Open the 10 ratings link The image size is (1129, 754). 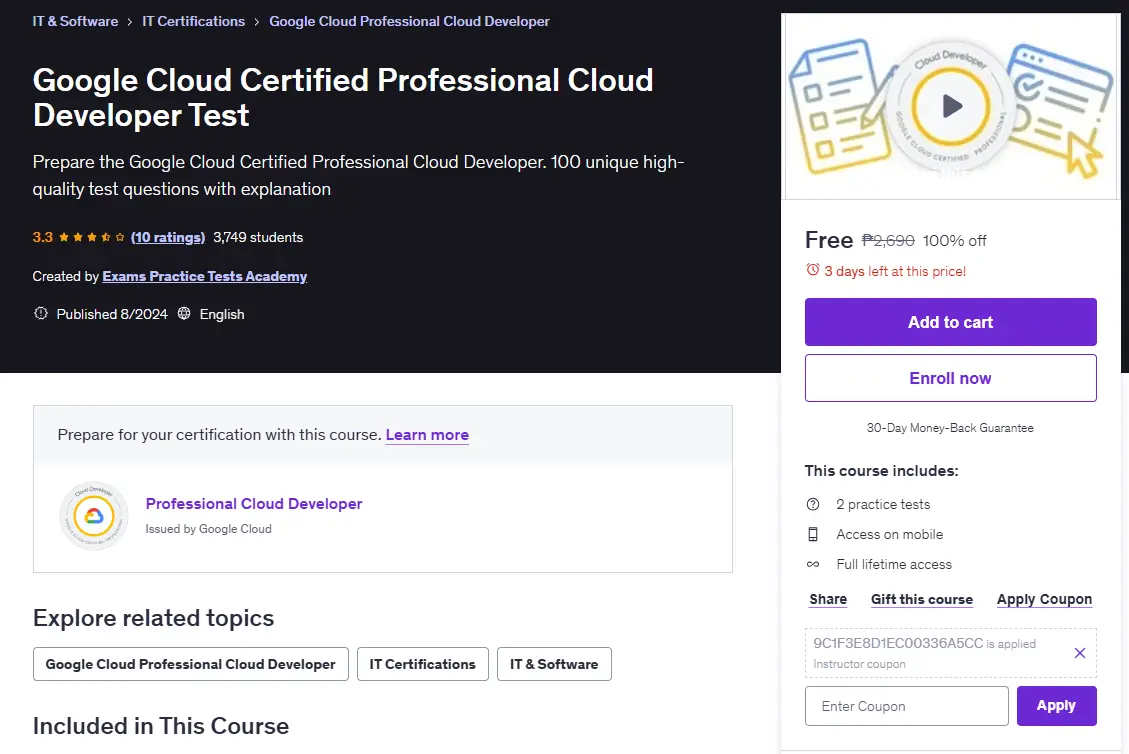(x=168, y=237)
